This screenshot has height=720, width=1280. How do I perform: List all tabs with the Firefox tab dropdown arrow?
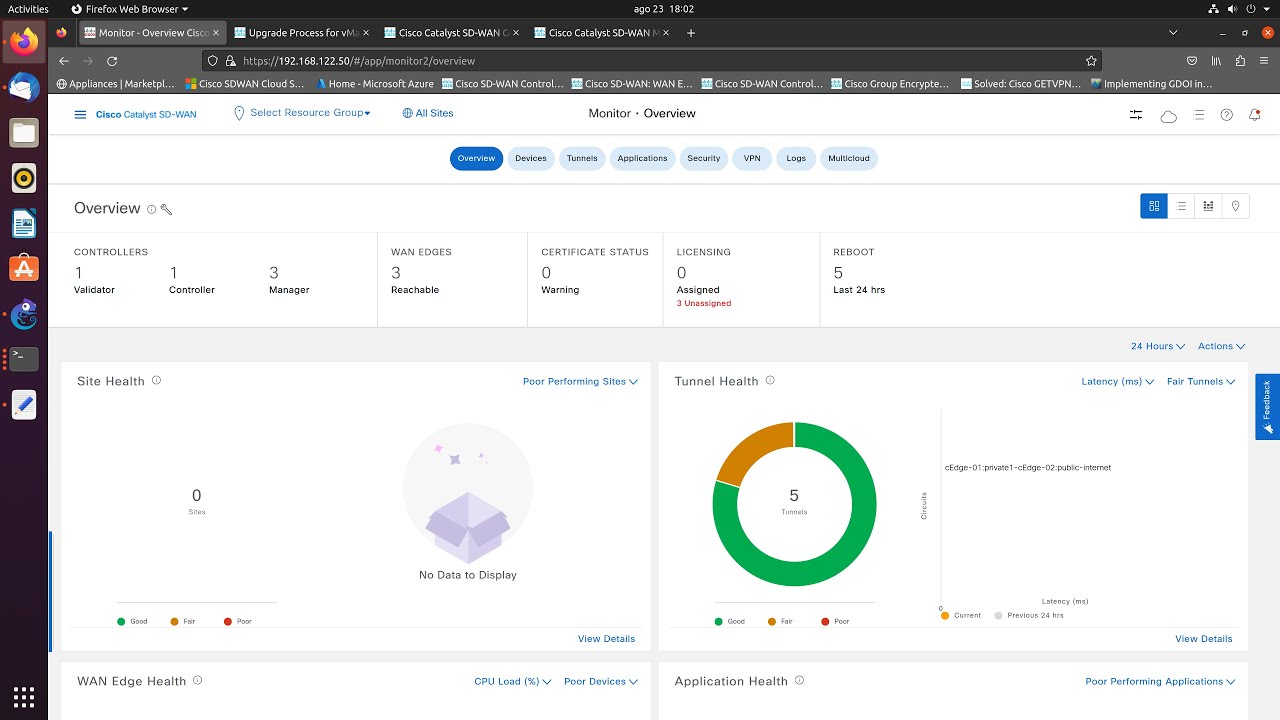(x=1173, y=33)
